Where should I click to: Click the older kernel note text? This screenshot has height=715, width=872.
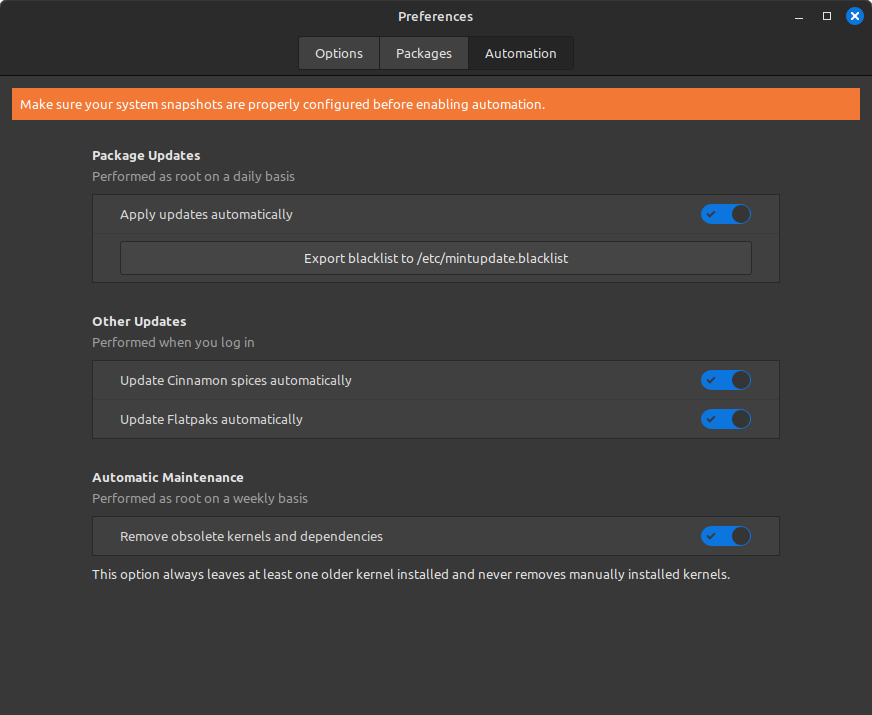(411, 574)
